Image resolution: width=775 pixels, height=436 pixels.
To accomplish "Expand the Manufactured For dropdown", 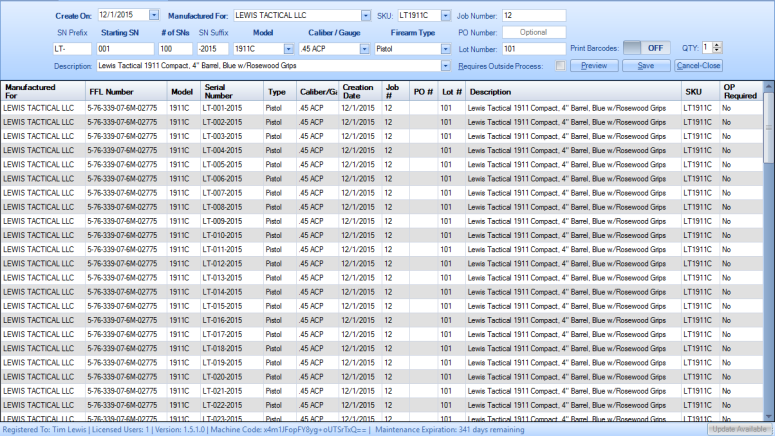I will coord(365,16).
